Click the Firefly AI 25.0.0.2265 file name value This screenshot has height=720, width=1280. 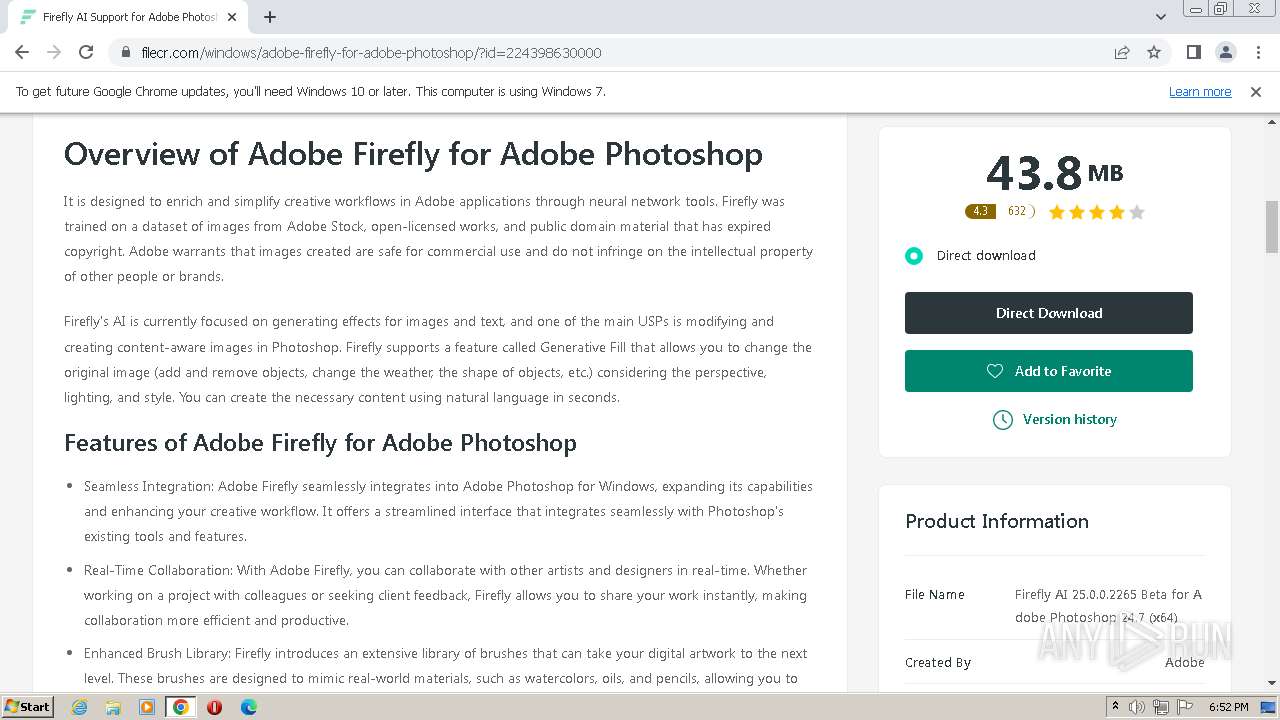[1108, 605]
